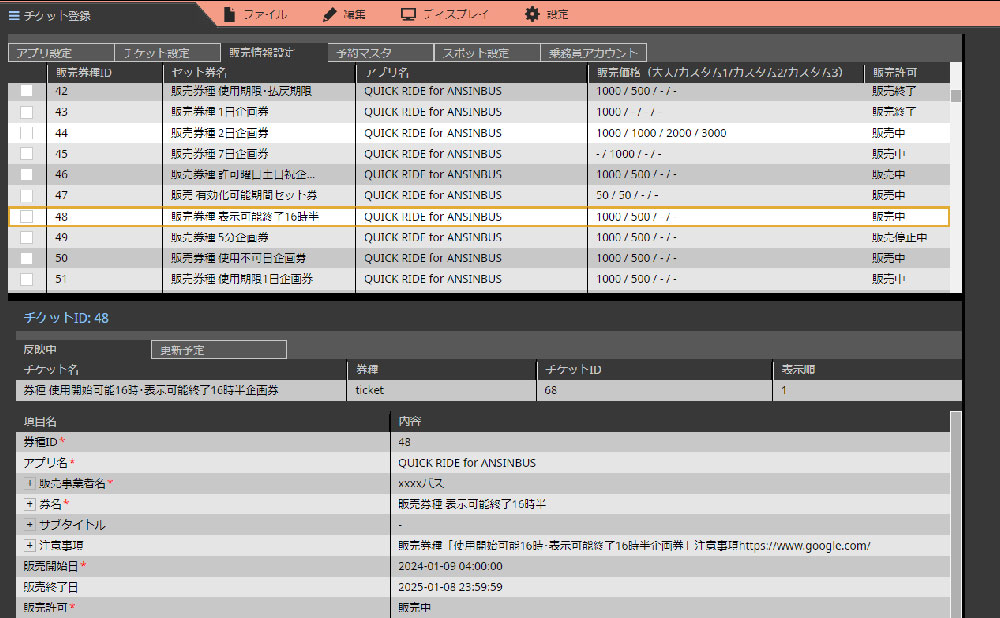This screenshot has width=1000, height=618.
Task: Enable the checkbox for row 51
Action: [26, 279]
